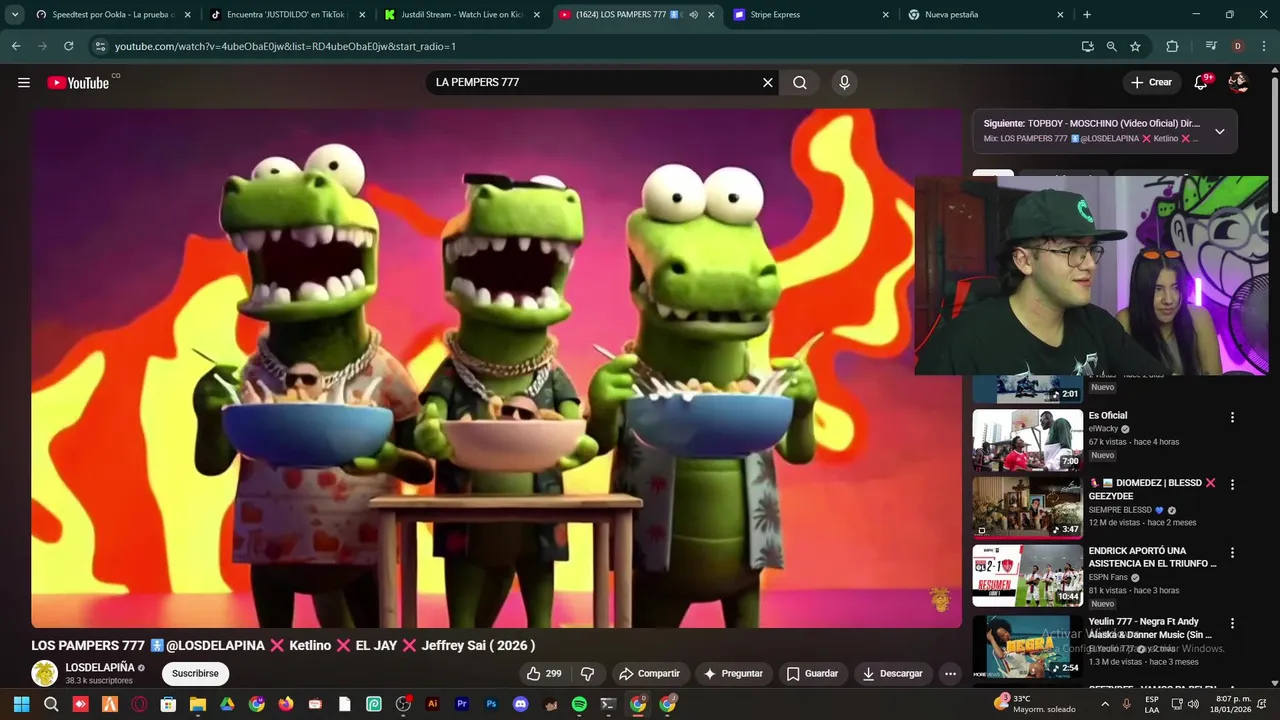
Task: Open the zoom magnifier in address bar
Action: (1111, 46)
